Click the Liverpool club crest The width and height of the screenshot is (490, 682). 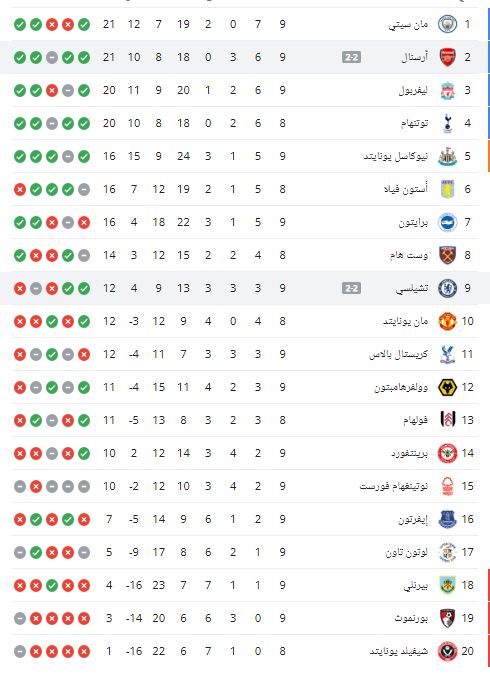[447, 90]
